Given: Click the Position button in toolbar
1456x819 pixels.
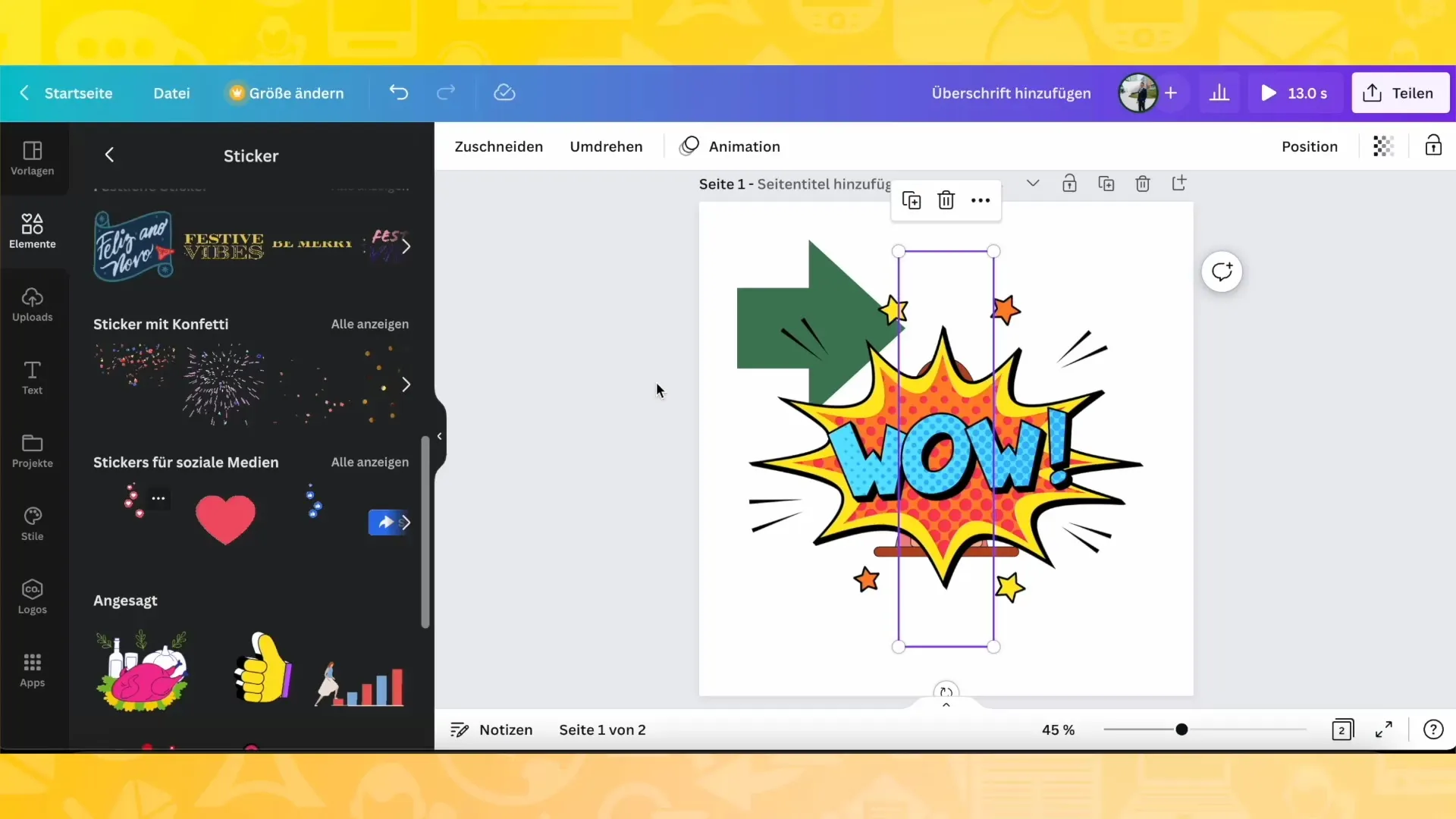Looking at the screenshot, I should [x=1310, y=147].
